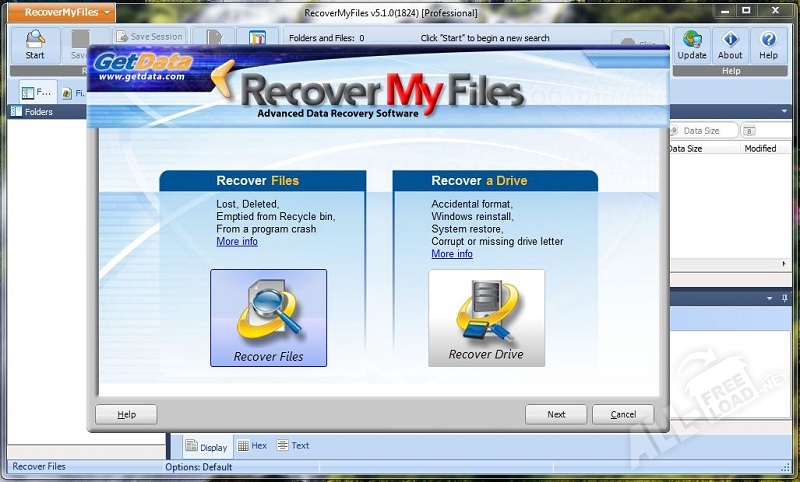Switch to the Hex view tab
Screen dimensions: 800x482
[252, 446]
